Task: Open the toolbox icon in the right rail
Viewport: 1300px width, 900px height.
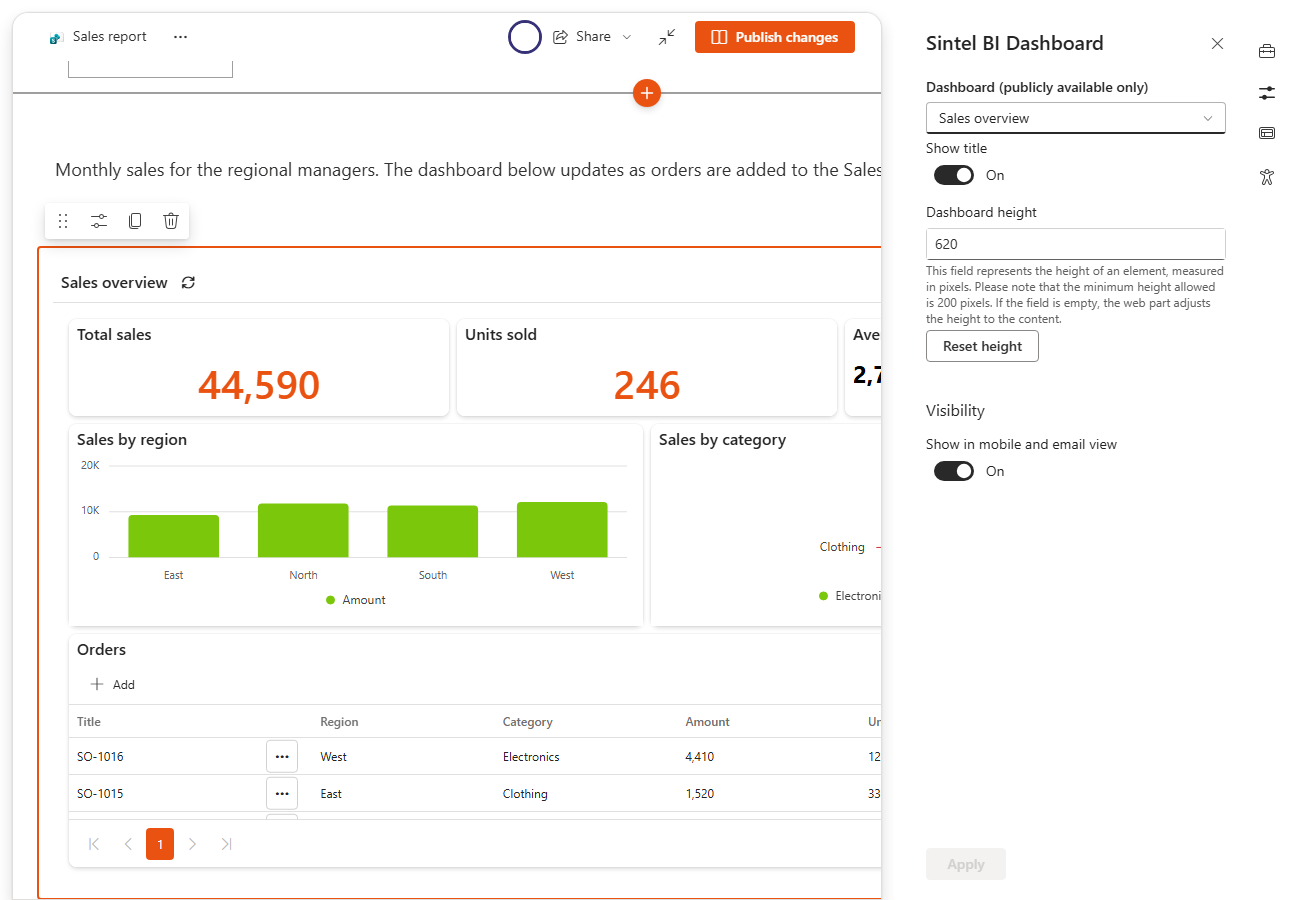Action: tap(1267, 51)
